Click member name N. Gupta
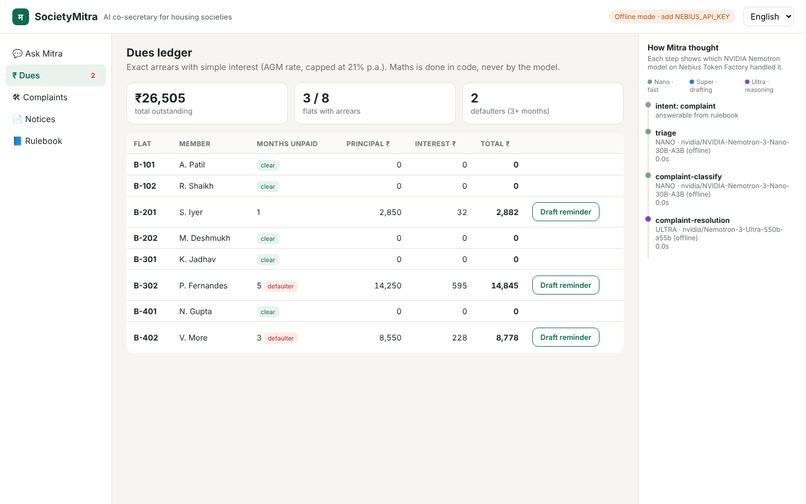 [195, 311]
